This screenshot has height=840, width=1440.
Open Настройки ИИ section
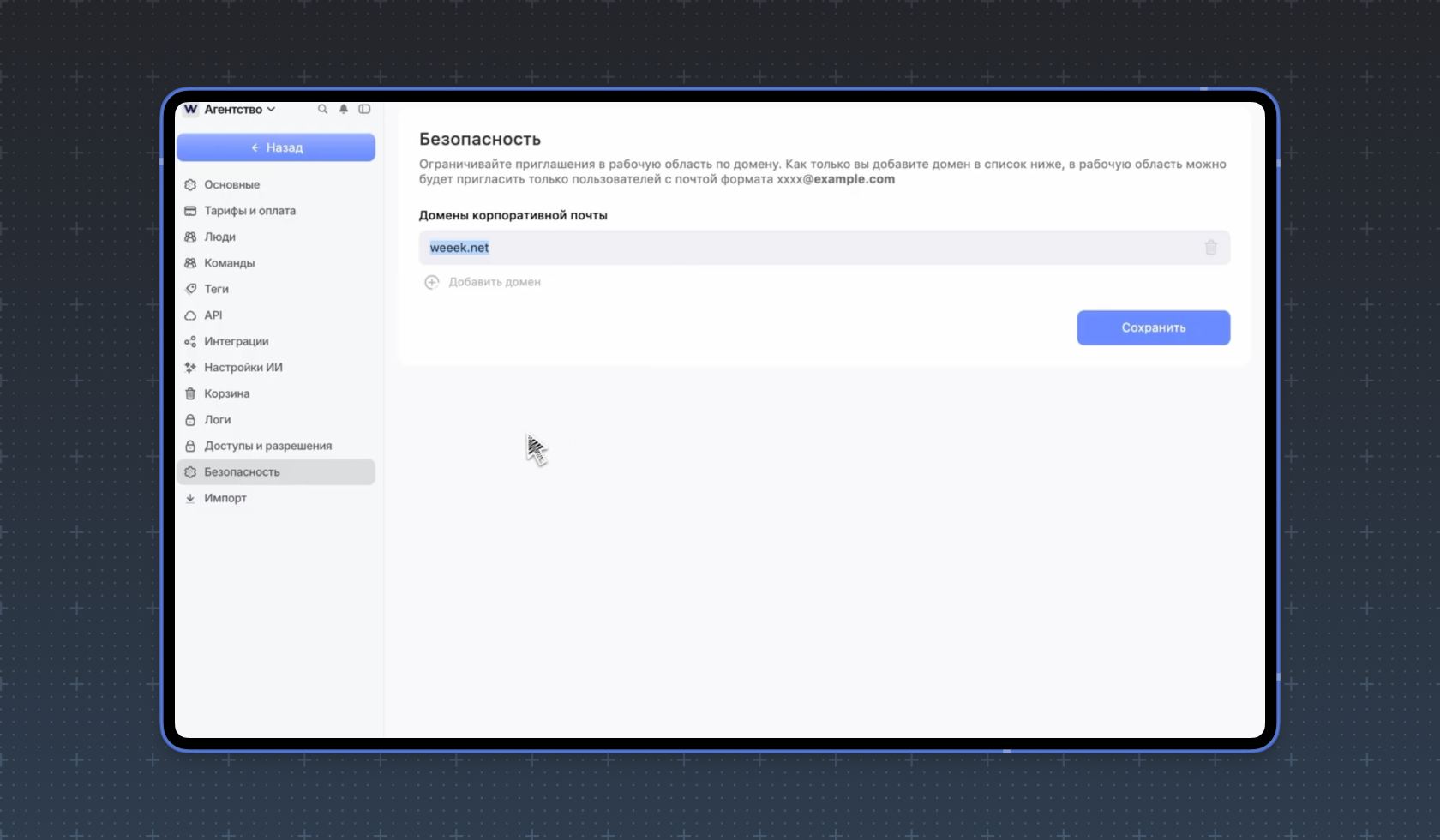pyautogui.click(x=243, y=368)
